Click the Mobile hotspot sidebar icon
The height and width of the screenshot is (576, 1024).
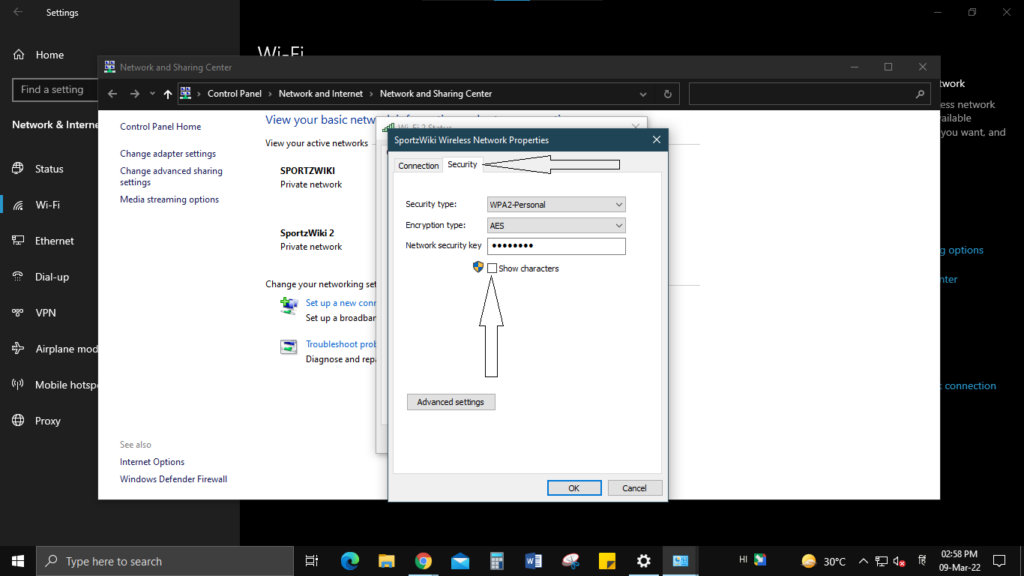pyautogui.click(x=18, y=384)
